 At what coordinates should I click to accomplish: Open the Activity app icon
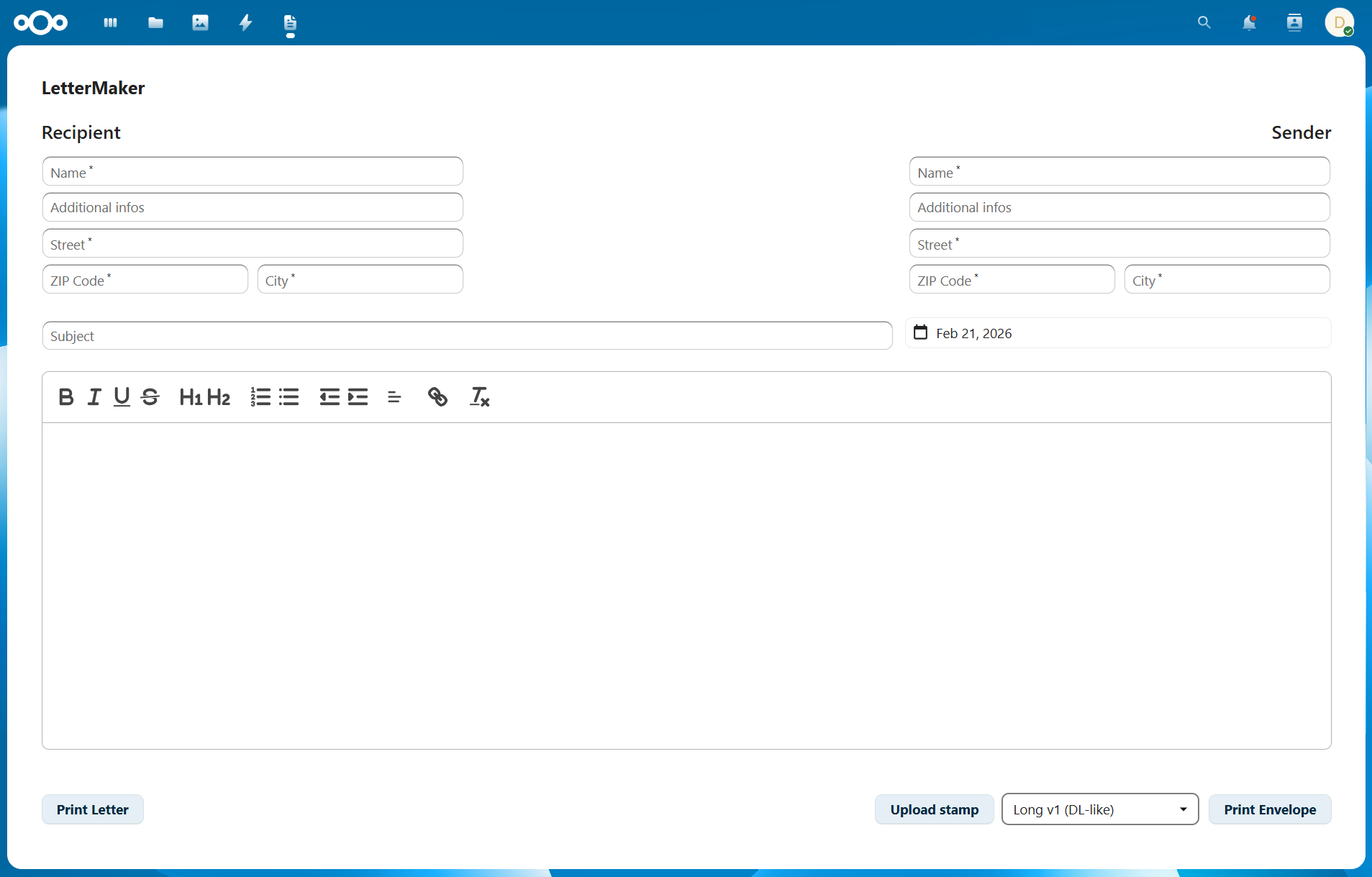click(245, 22)
